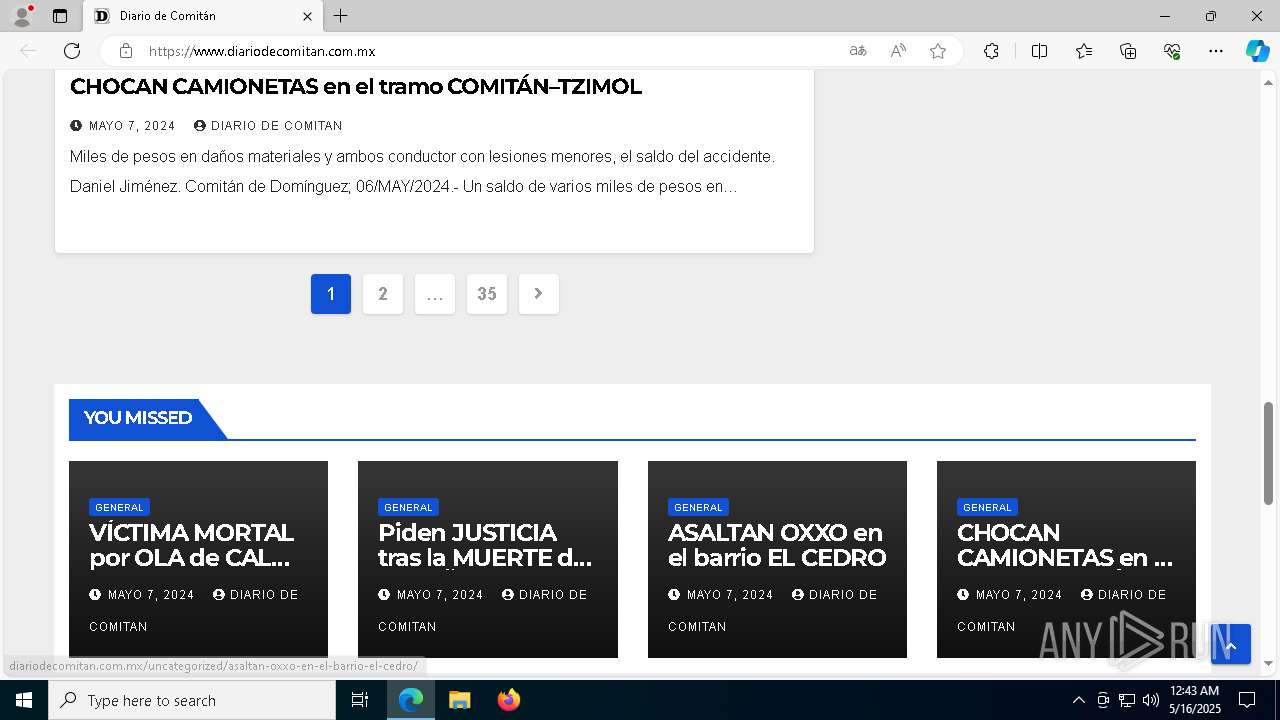Go to pagination page 2
This screenshot has height=720, width=1280.
pos(383,294)
